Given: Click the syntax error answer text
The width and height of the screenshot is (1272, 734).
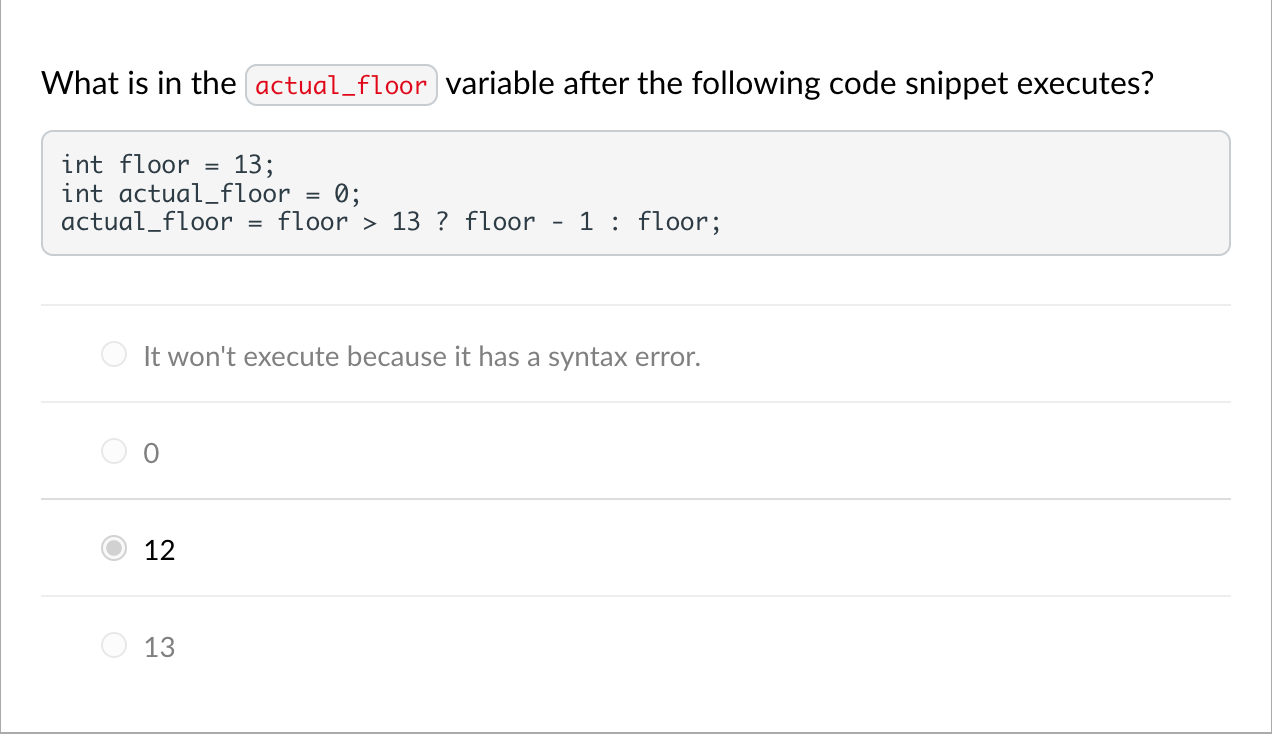Looking at the screenshot, I should (x=421, y=356).
